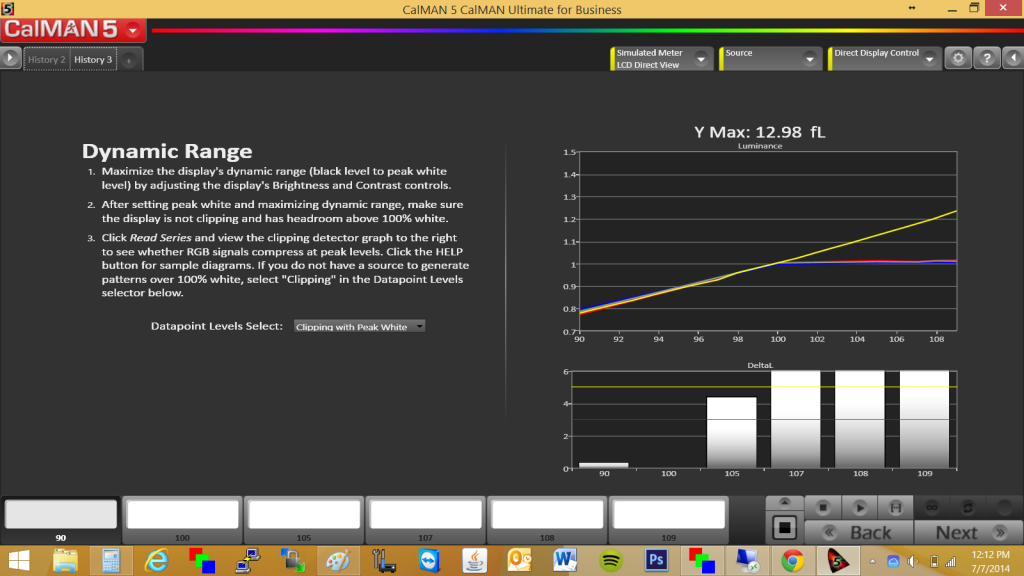This screenshot has height=576, width=1024.
Task: Open Java app from the taskbar
Action: click(x=475, y=561)
